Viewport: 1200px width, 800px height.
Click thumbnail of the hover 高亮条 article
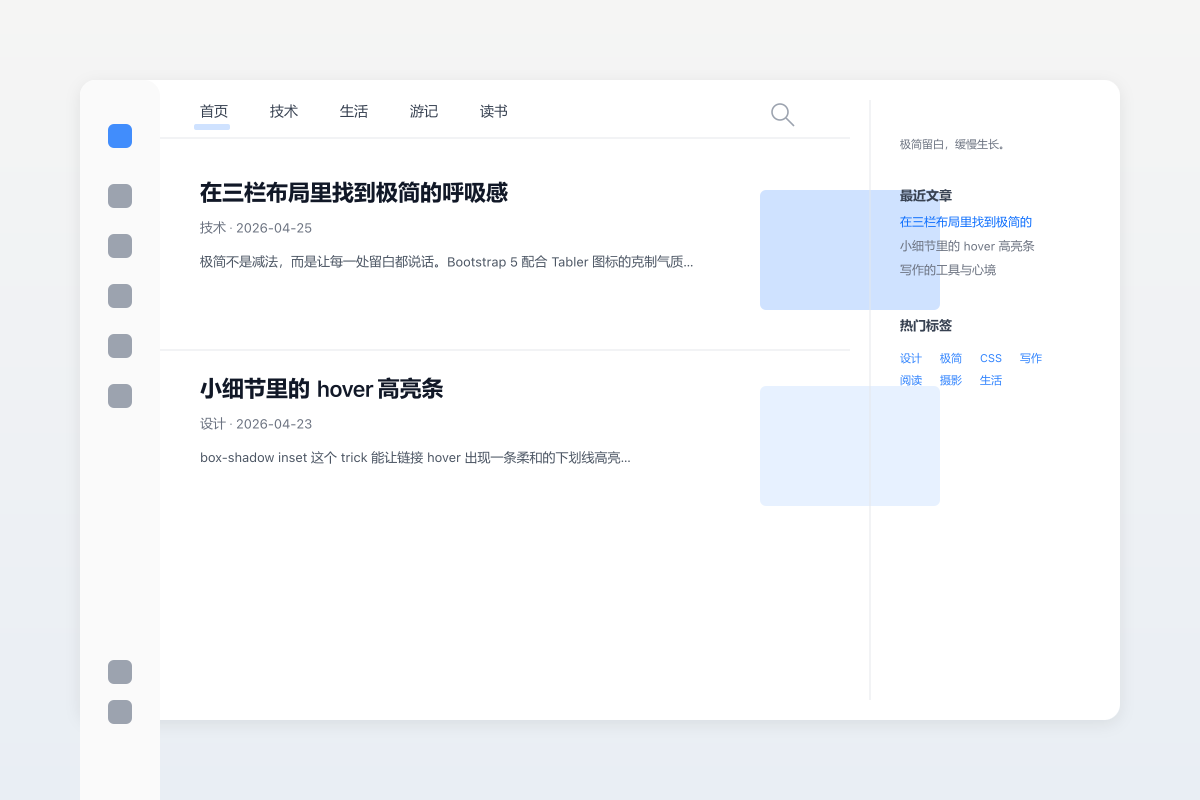tap(850, 446)
